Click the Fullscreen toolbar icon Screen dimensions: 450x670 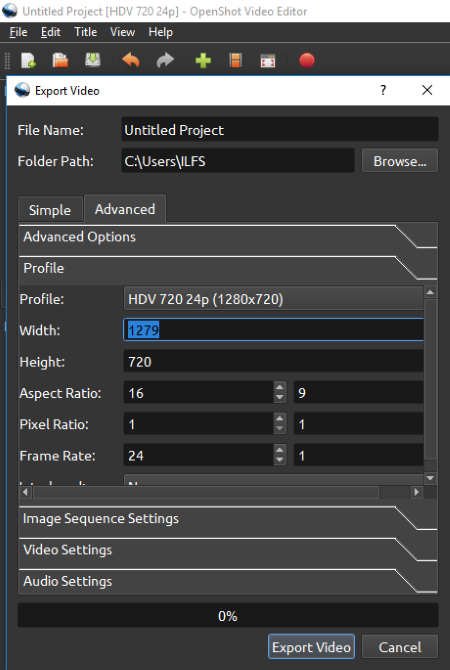pyautogui.click(x=268, y=61)
